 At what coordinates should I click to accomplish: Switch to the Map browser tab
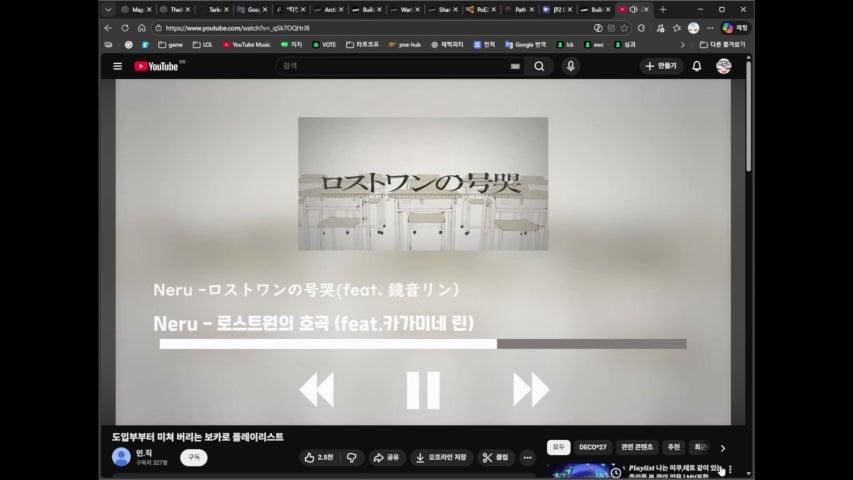pyautogui.click(x=135, y=10)
